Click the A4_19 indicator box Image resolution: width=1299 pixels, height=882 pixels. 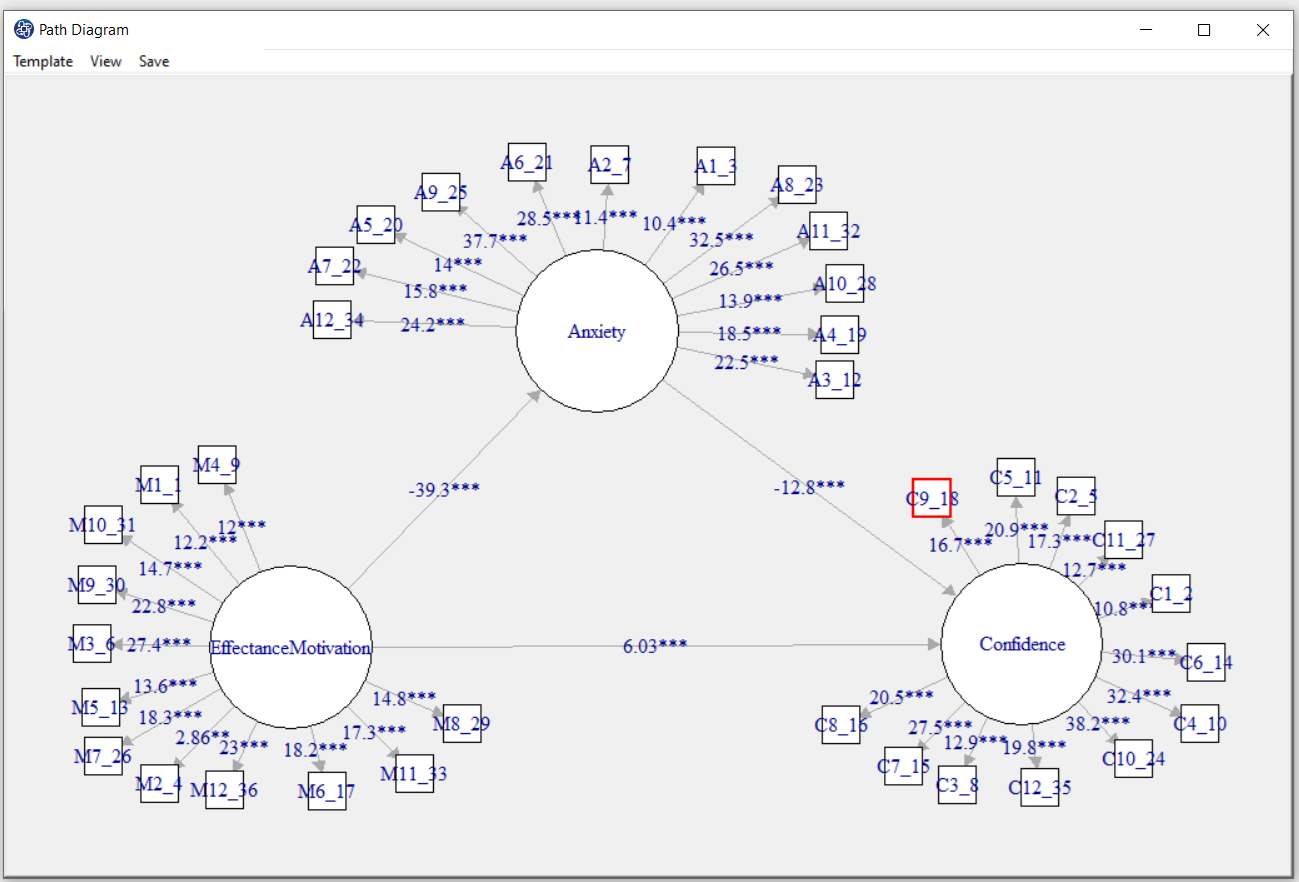coord(839,334)
